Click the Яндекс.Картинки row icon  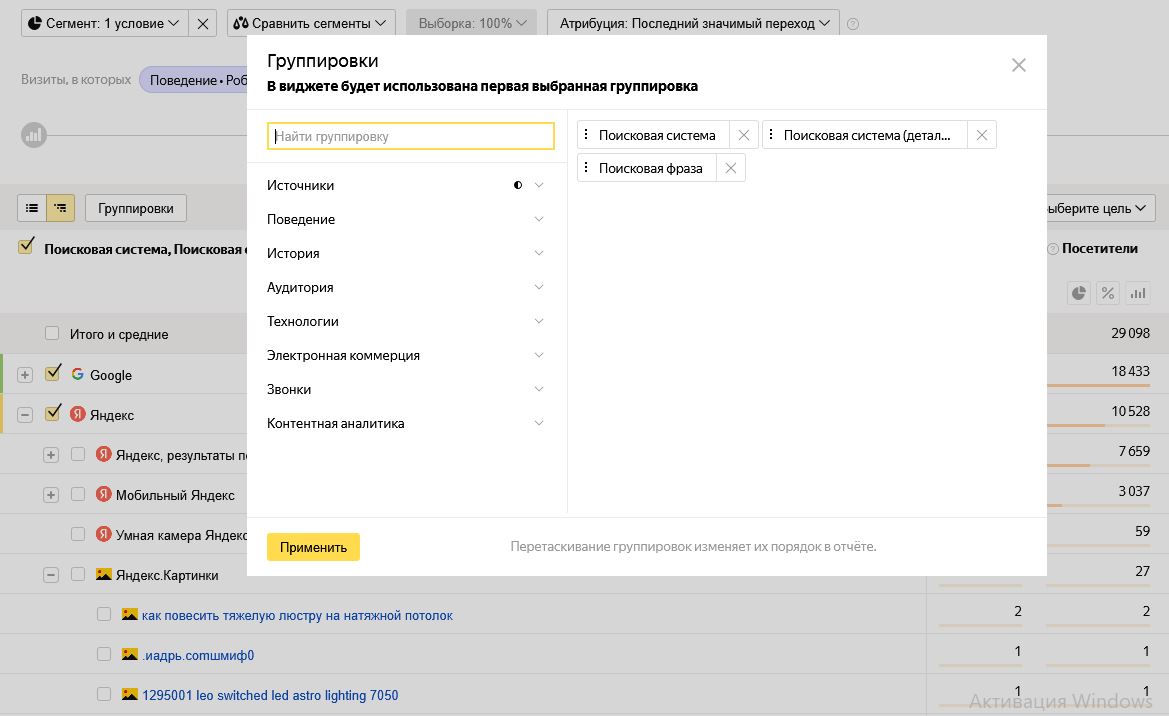(x=105, y=574)
